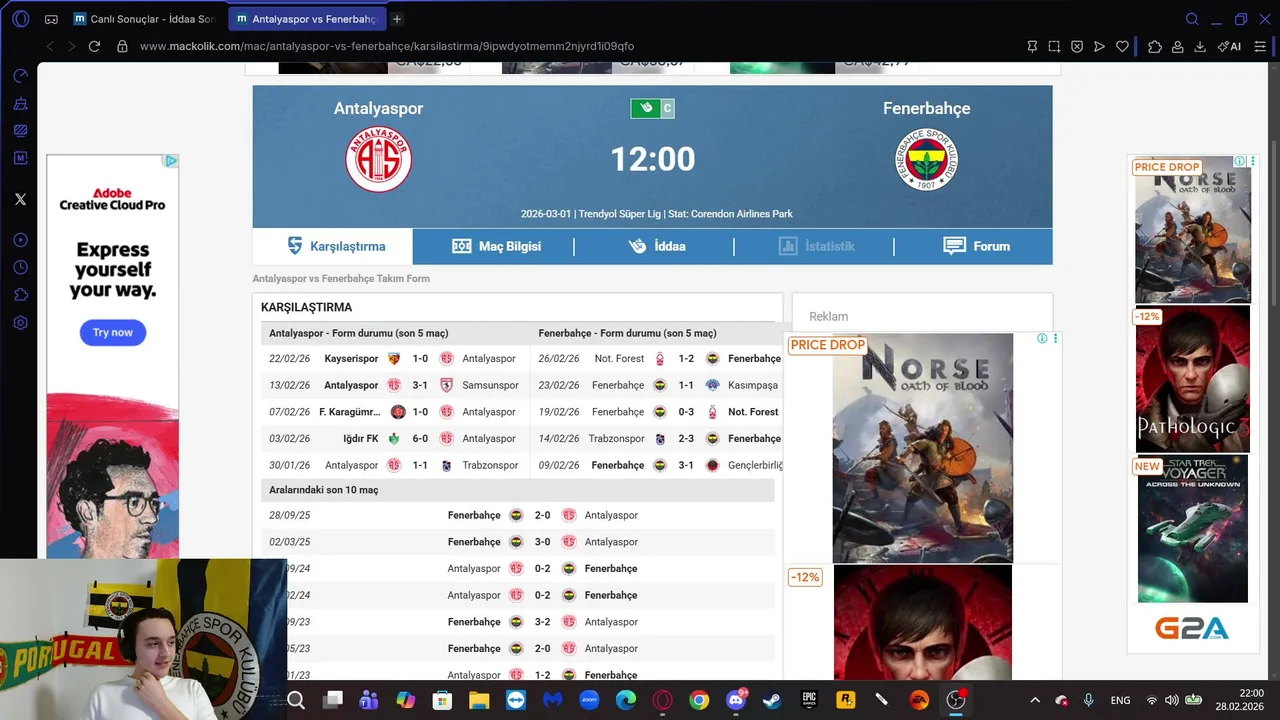Click the F. Karagümrük team name

[350, 412]
